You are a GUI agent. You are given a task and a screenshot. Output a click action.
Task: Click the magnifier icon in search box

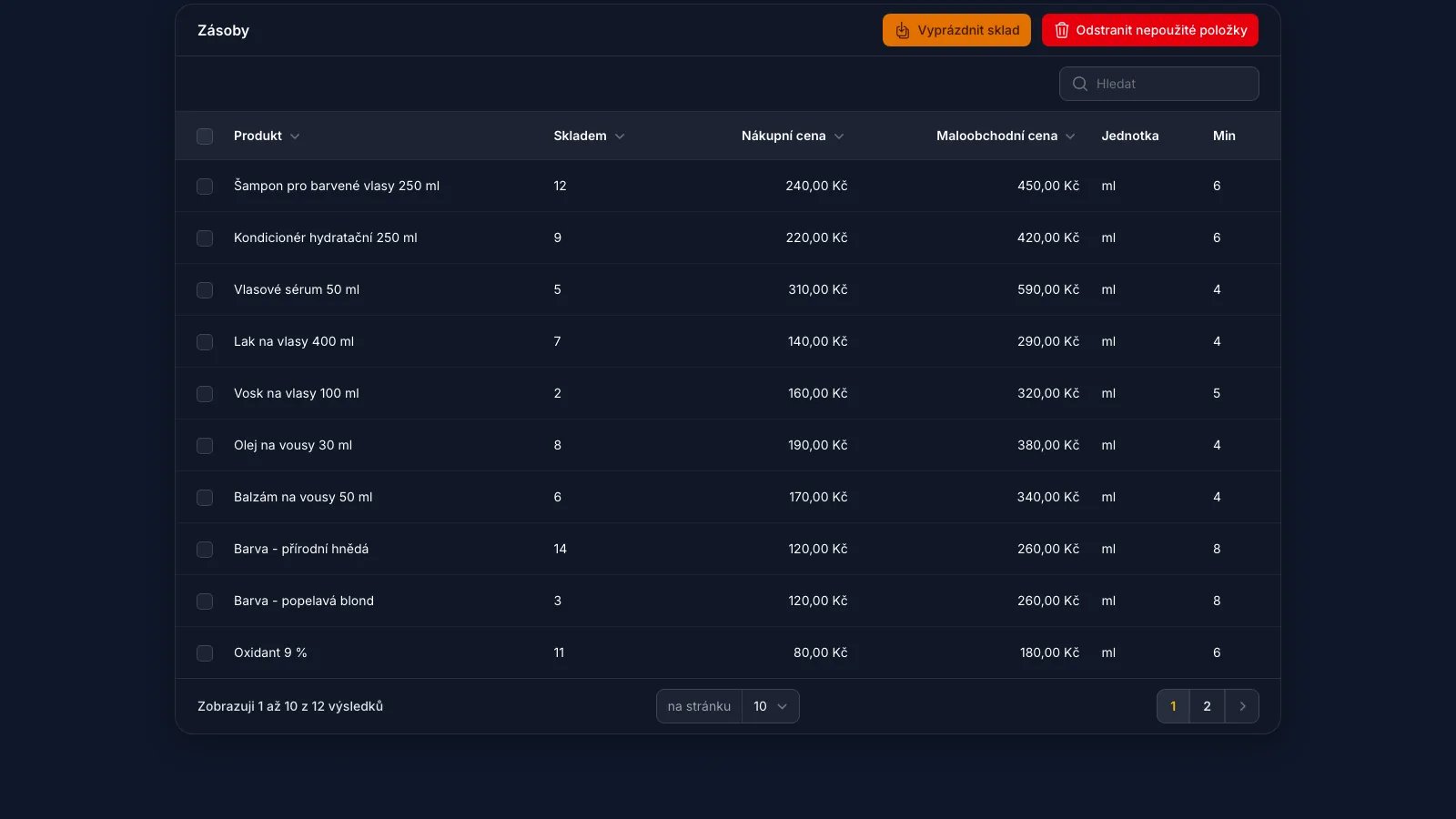coord(1080,84)
